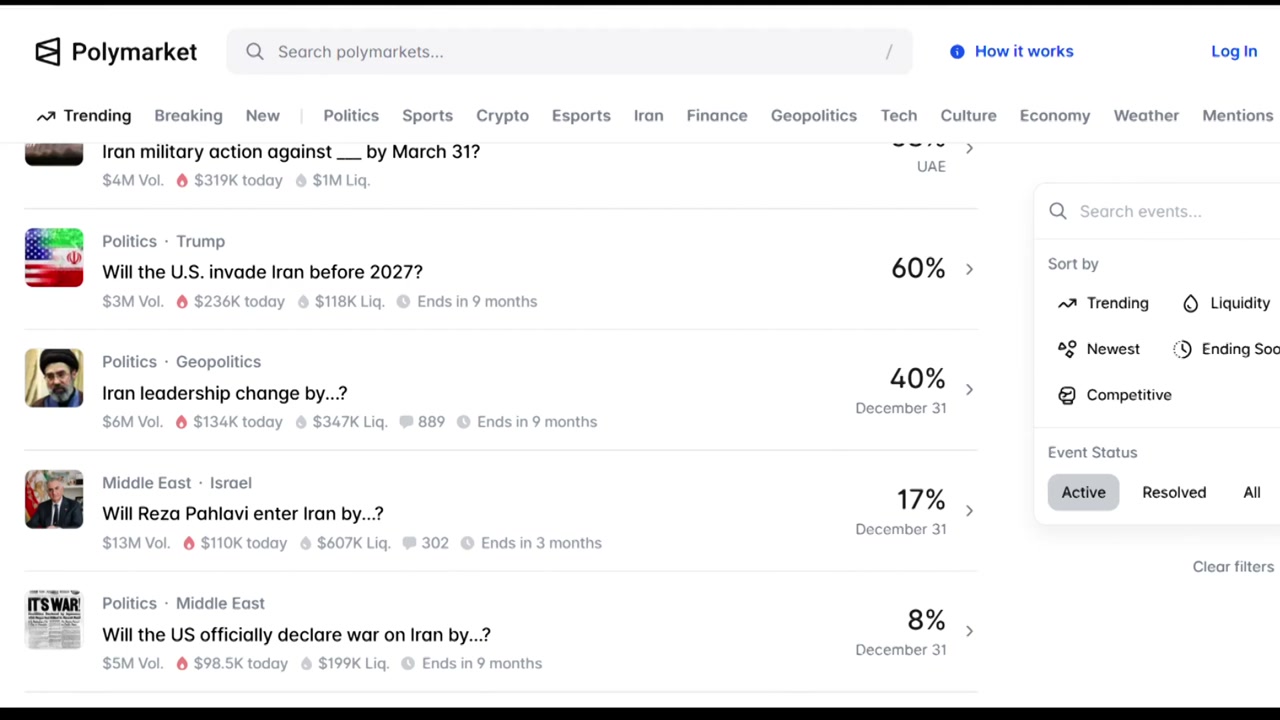The image size is (1280, 720).
Task: Click the Newest sort icon
Action: click(x=1067, y=349)
